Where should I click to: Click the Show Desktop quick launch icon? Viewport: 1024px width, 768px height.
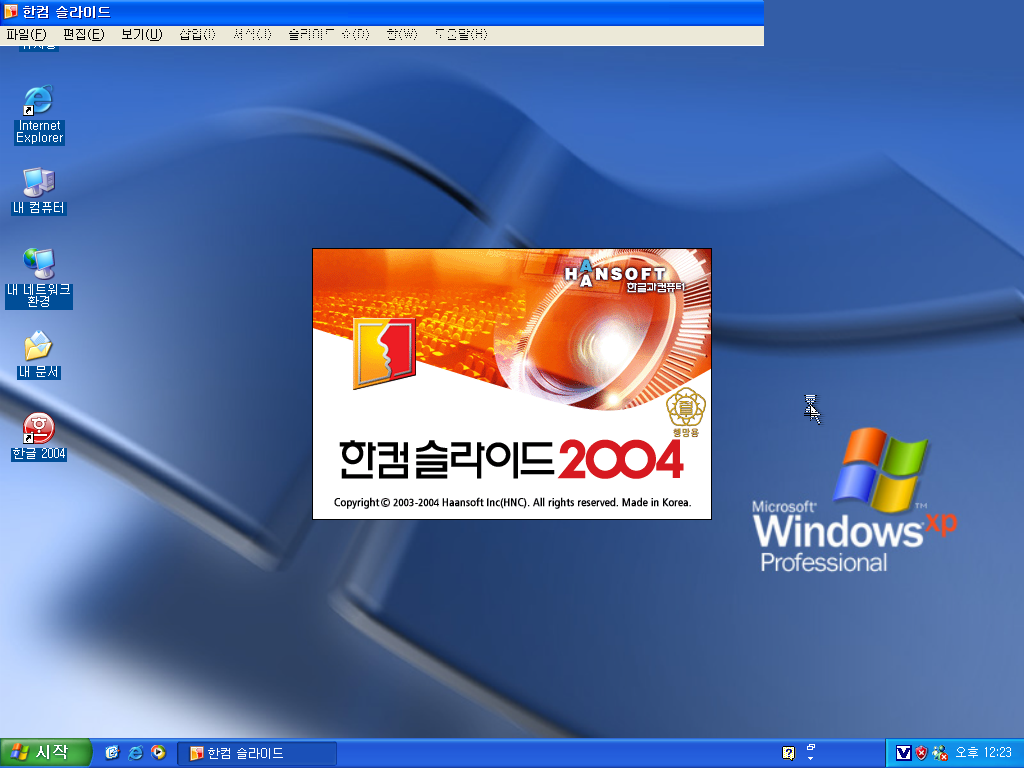tap(112, 752)
